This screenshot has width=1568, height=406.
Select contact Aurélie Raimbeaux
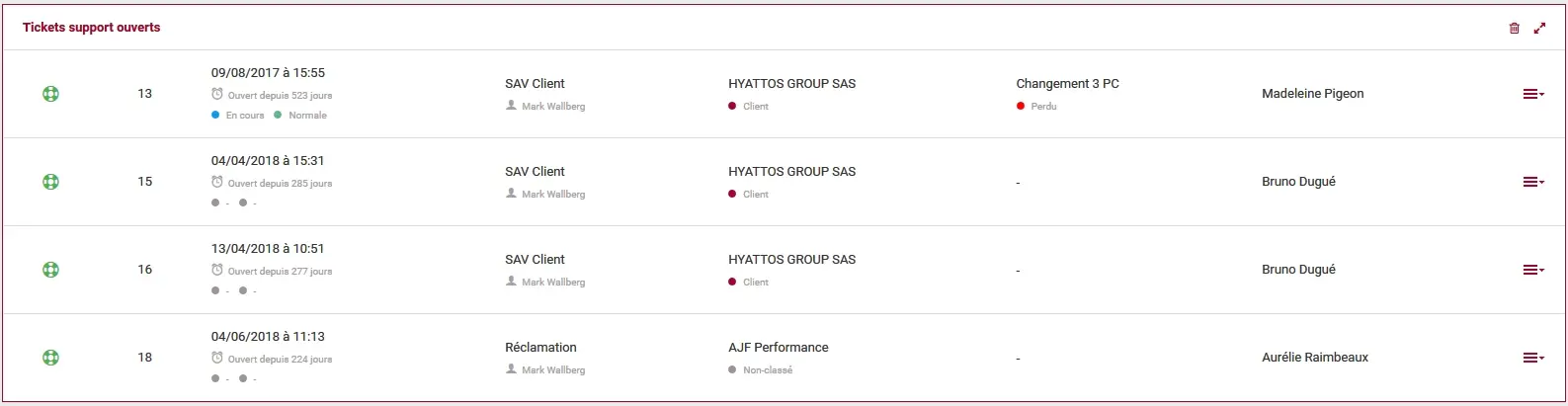coord(1315,358)
